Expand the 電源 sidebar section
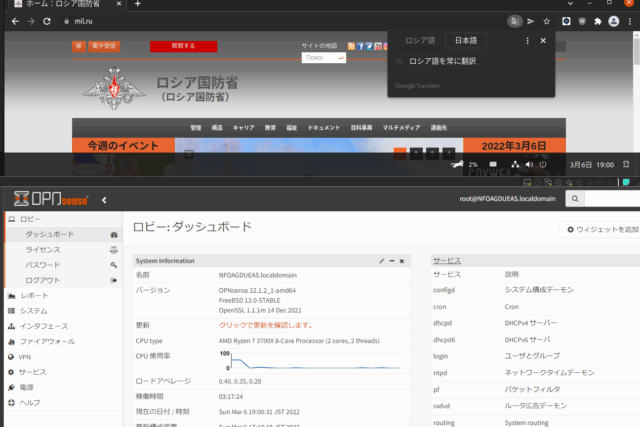The height and width of the screenshot is (427, 640). 63,387
